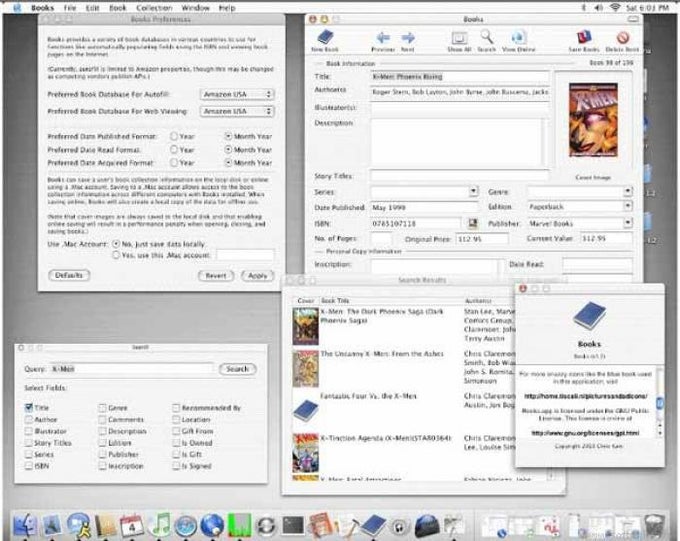The height and width of the screenshot is (541, 680).
Task: Uncheck the Title search field checkbox
Action: pos(29,408)
